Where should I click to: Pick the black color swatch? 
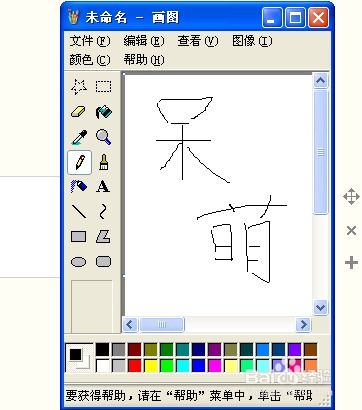point(102,350)
